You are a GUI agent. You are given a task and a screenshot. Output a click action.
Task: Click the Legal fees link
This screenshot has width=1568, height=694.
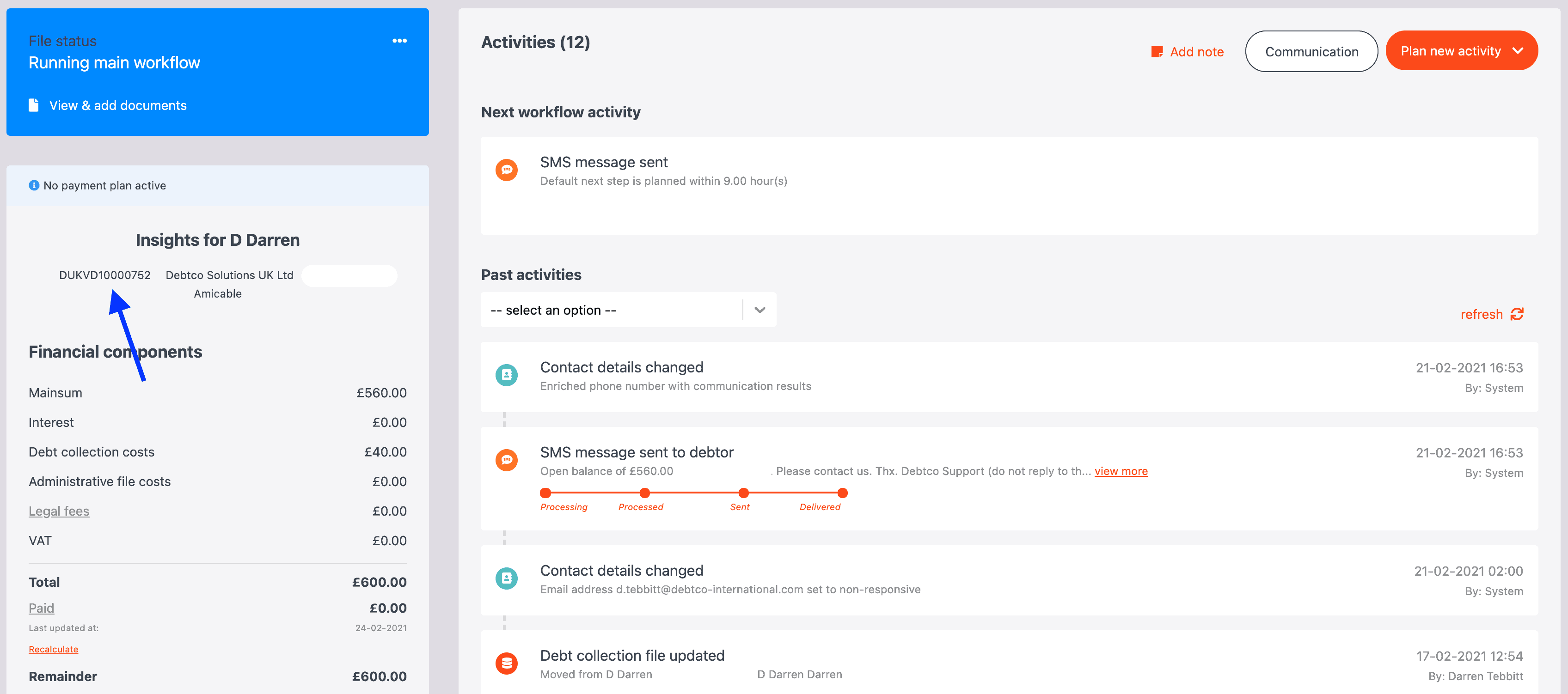point(59,511)
